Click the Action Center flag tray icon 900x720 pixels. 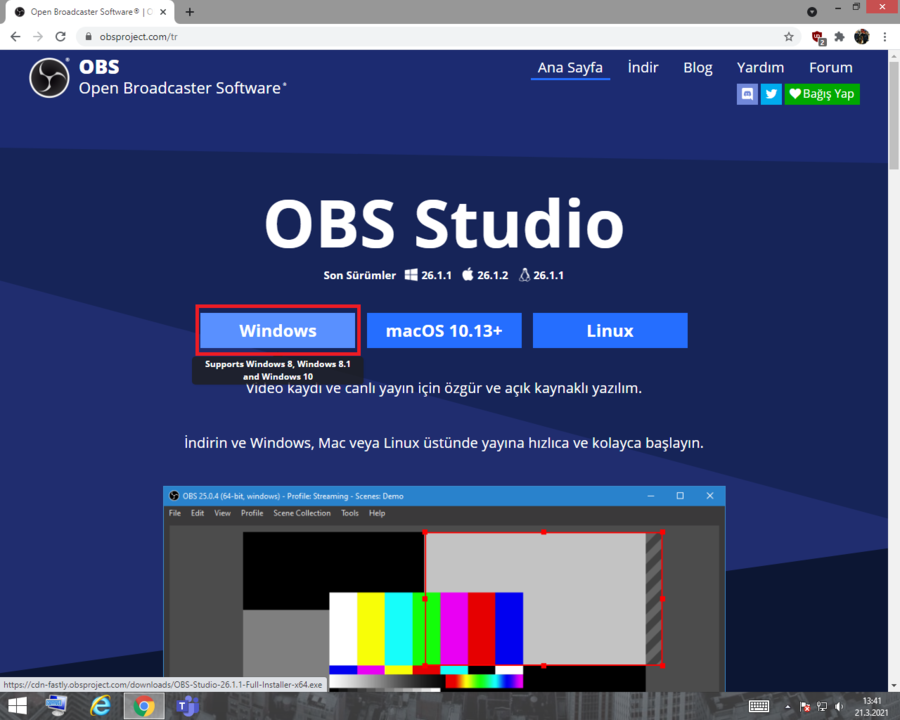tap(804, 707)
